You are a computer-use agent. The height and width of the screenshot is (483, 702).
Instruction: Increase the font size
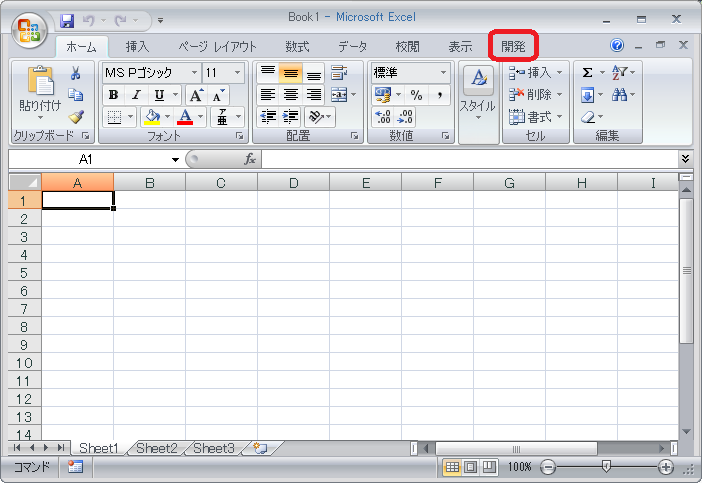pyautogui.click(x=197, y=95)
